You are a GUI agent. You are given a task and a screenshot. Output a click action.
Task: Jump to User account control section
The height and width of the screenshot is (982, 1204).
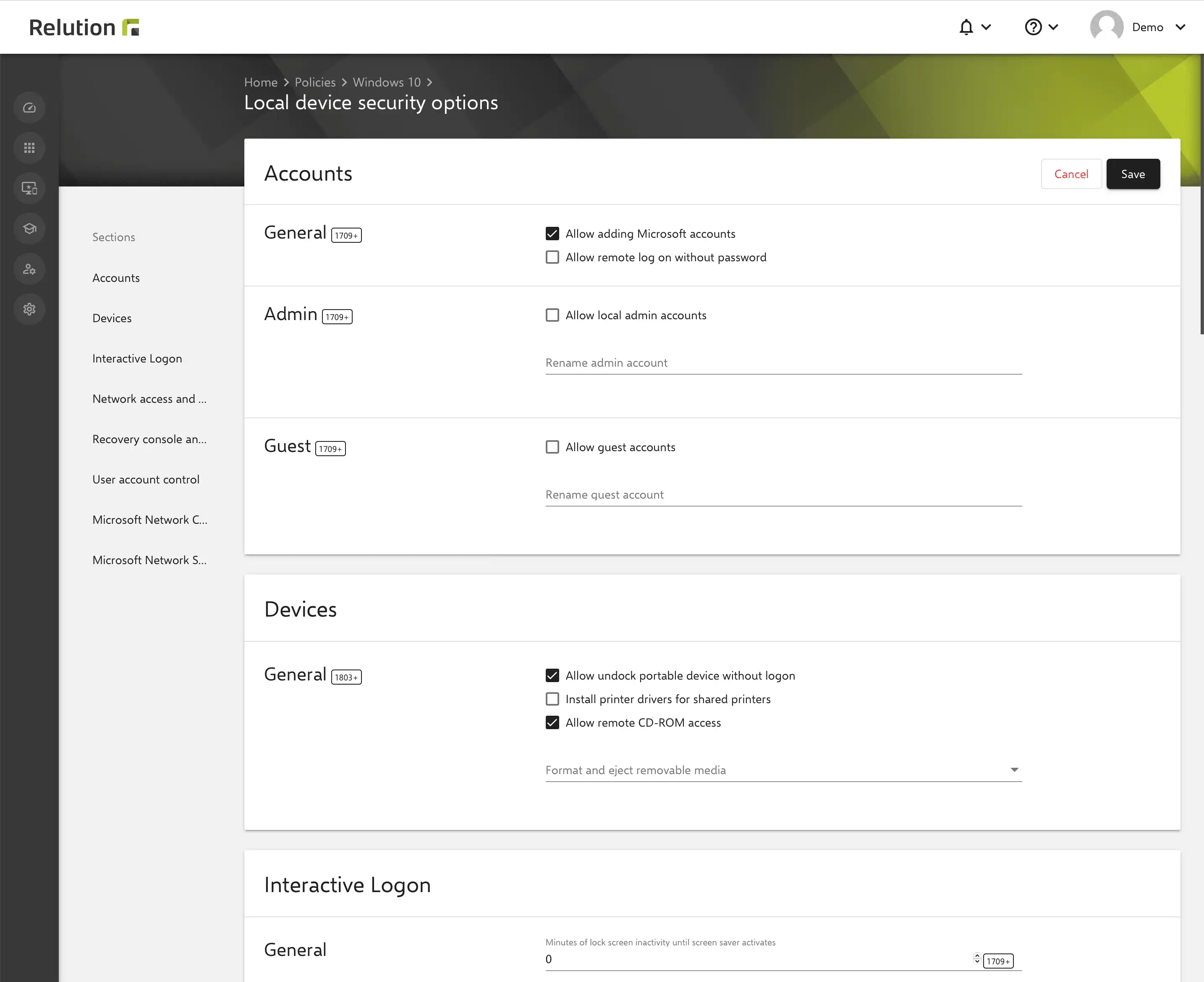(x=146, y=479)
